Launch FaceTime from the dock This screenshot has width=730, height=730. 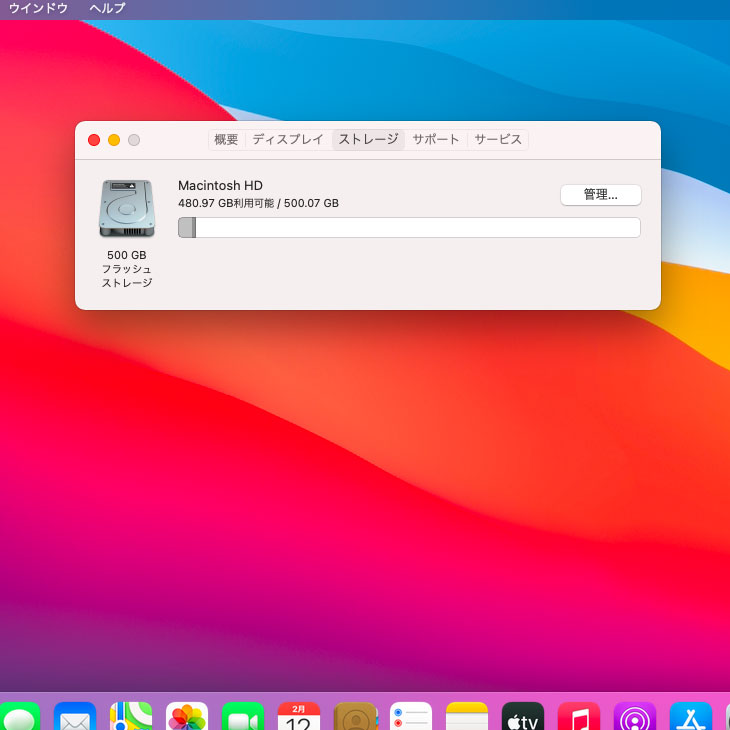tap(243, 717)
